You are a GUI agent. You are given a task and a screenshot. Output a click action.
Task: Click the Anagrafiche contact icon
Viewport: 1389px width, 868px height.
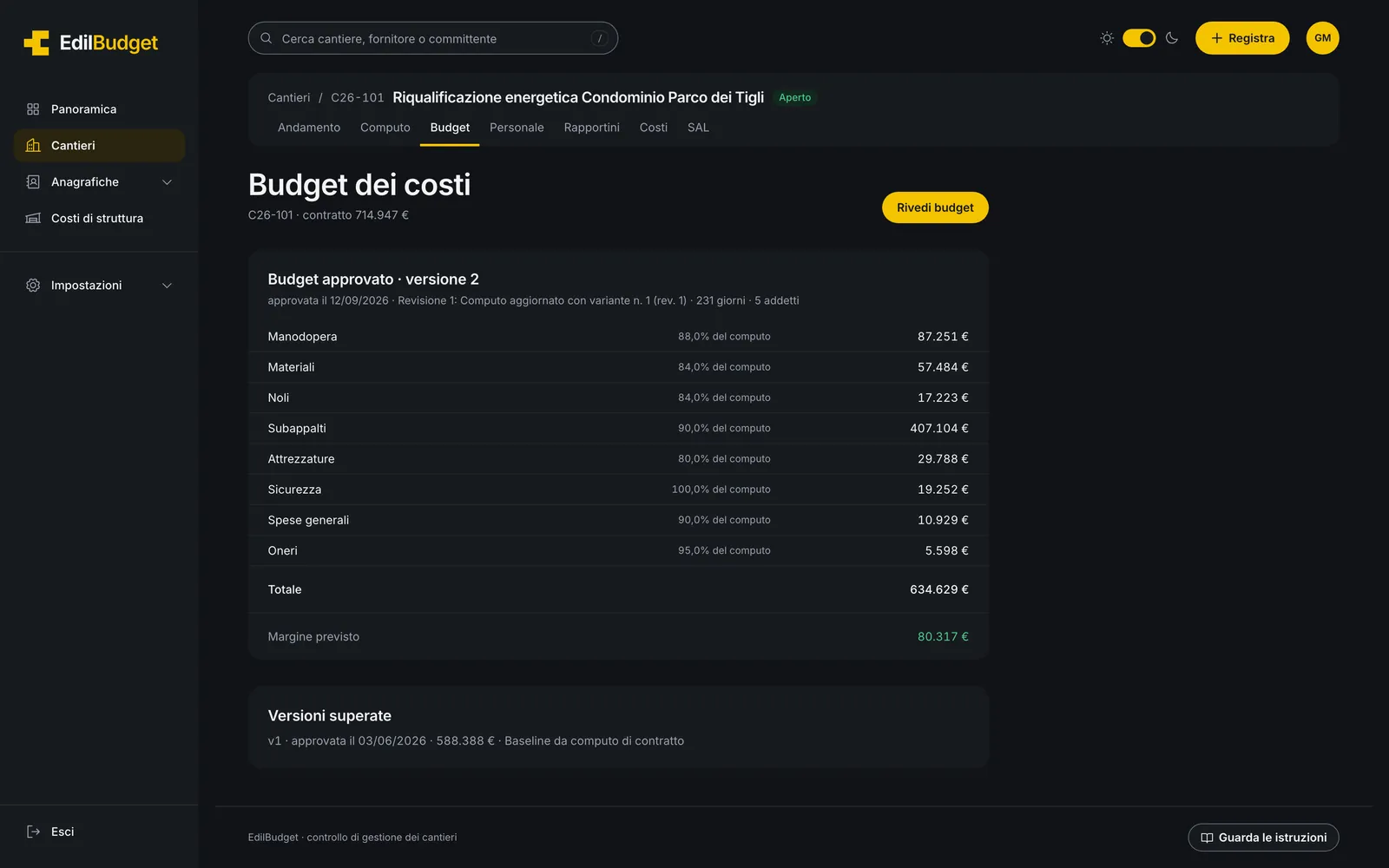[33, 182]
